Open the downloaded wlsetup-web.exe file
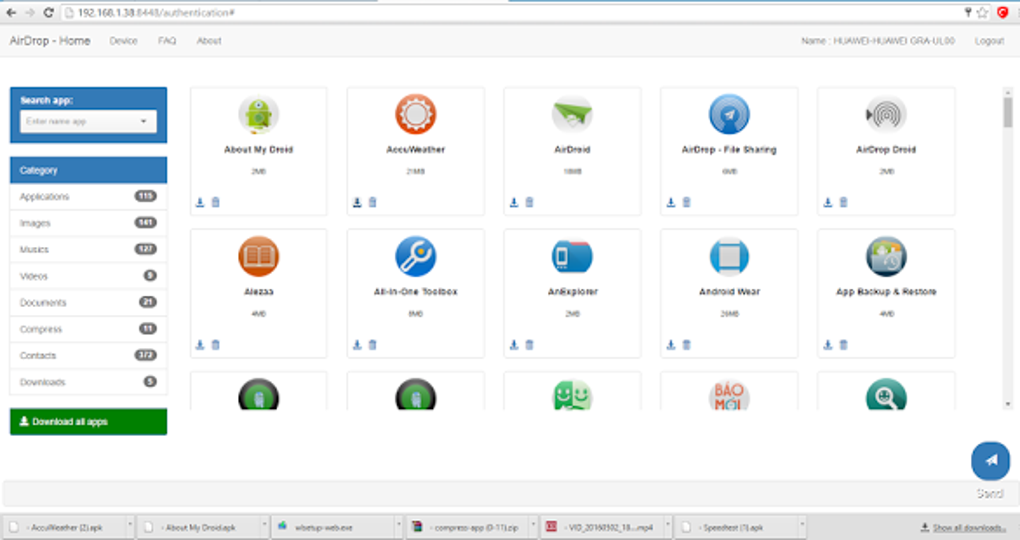This screenshot has width=1020, height=540. click(332, 527)
